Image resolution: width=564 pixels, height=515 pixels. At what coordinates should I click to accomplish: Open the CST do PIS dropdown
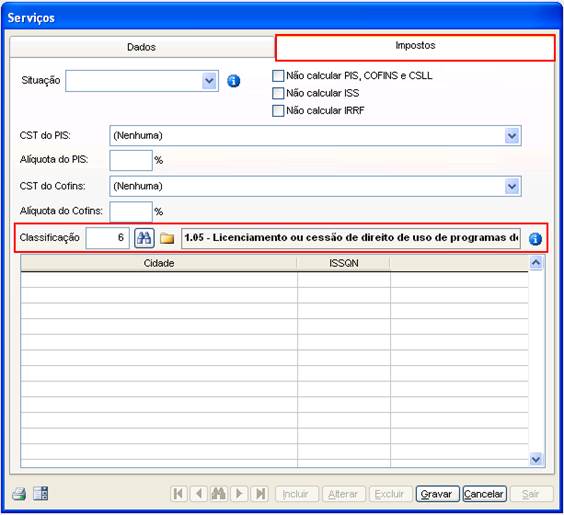click(512, 136)
